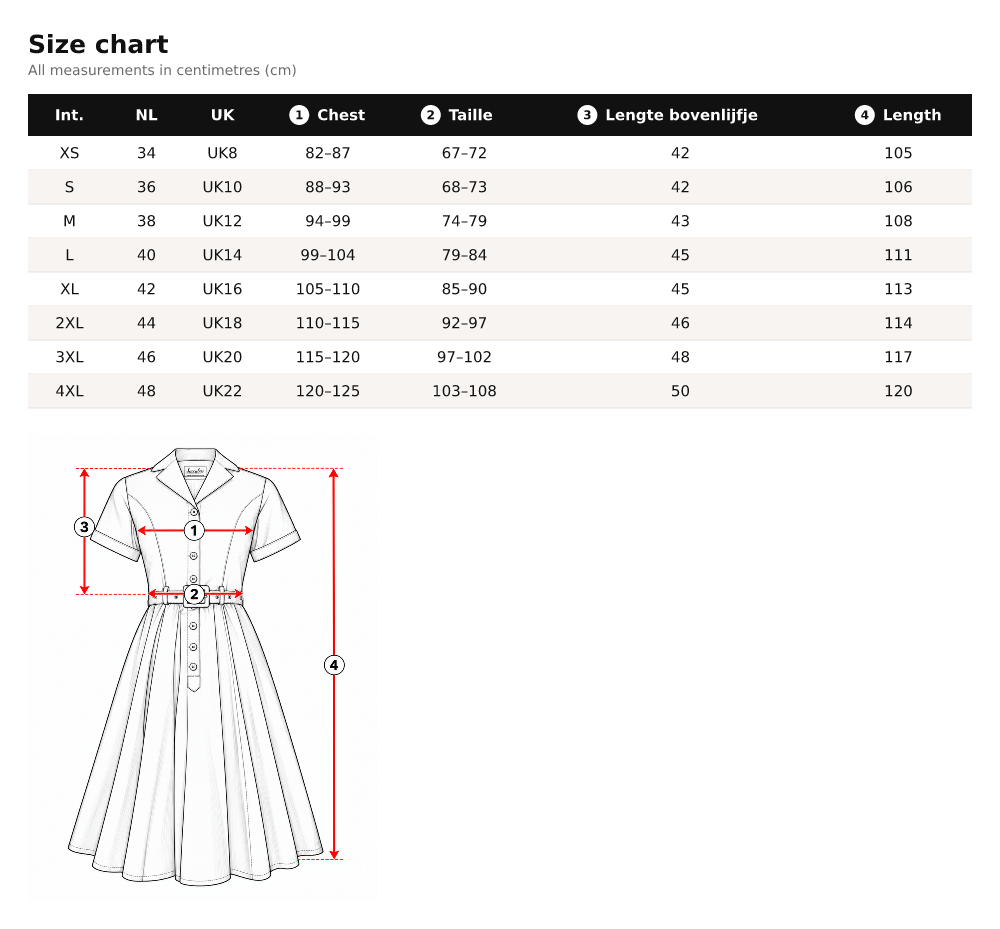Image resolution: width=1000 pixels, height=929 pixels.
Task: Select the M size cell
Action: [69, 221]
